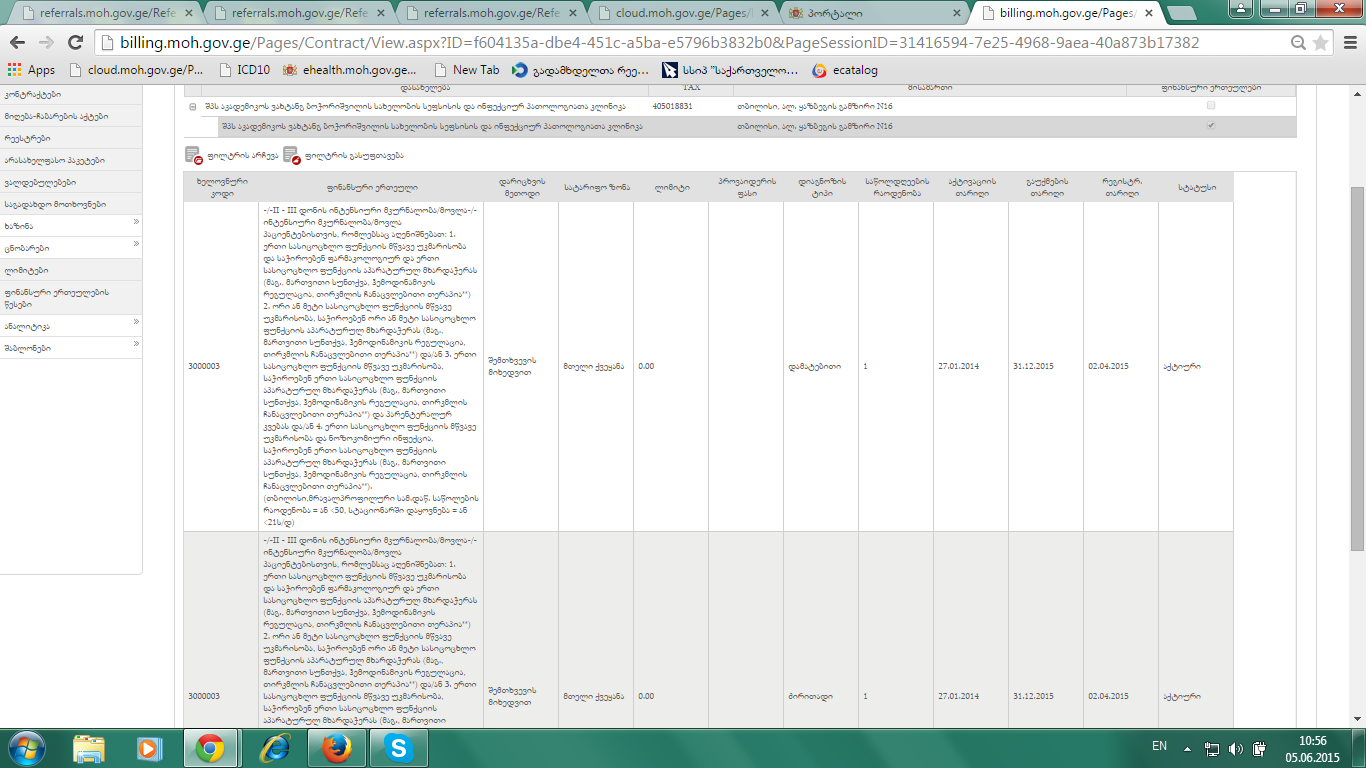Reload the page with the browser refresh icon
Viewport: 1366px width, 768px height.
coord(75,43)
